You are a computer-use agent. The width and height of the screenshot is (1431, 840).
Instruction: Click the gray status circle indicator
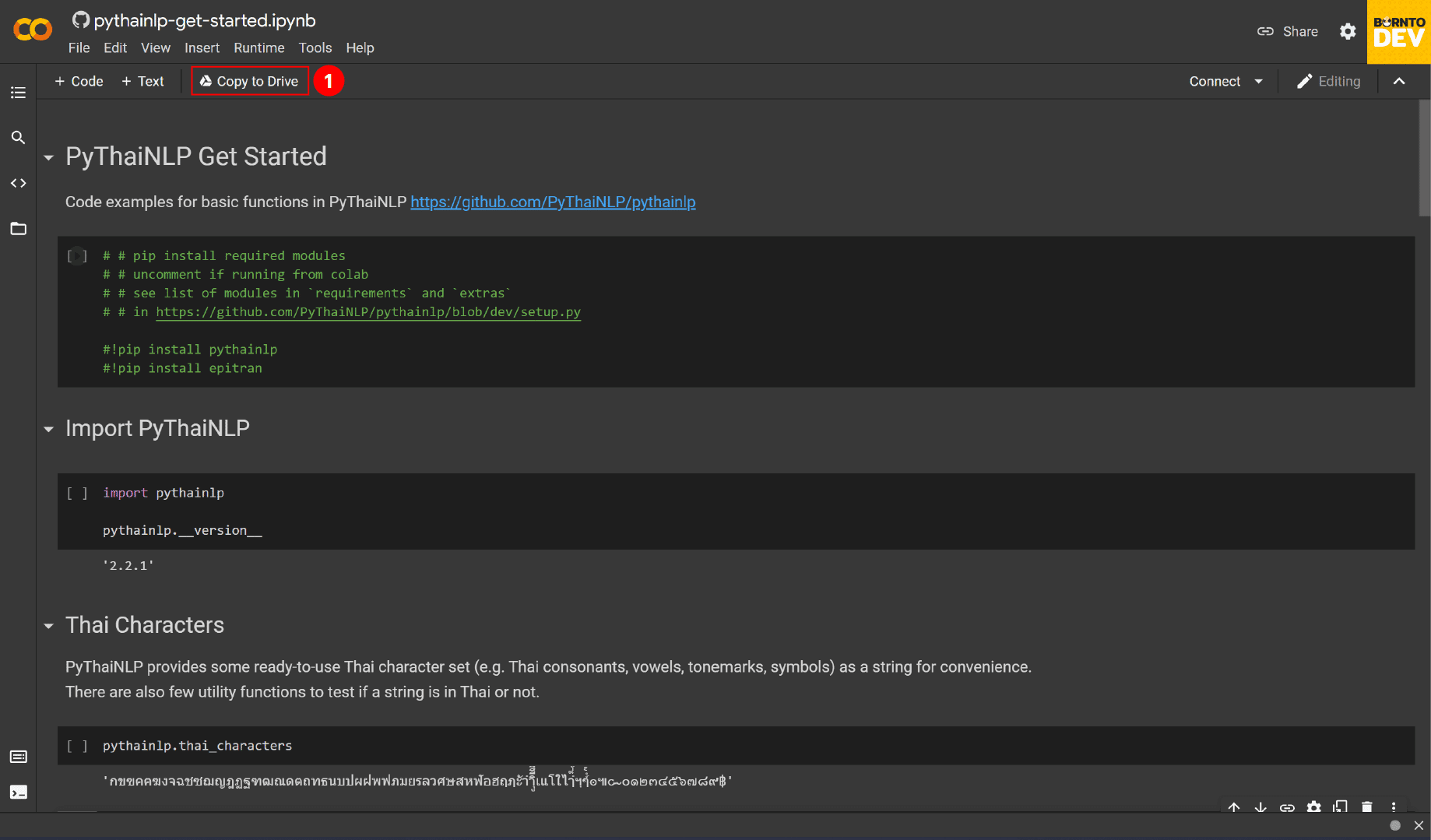coord(1395,825)
